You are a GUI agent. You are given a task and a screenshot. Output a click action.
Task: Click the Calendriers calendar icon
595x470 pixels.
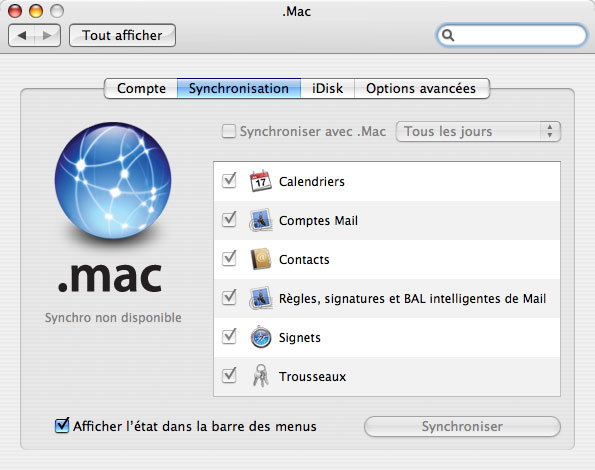coord(260,181)
